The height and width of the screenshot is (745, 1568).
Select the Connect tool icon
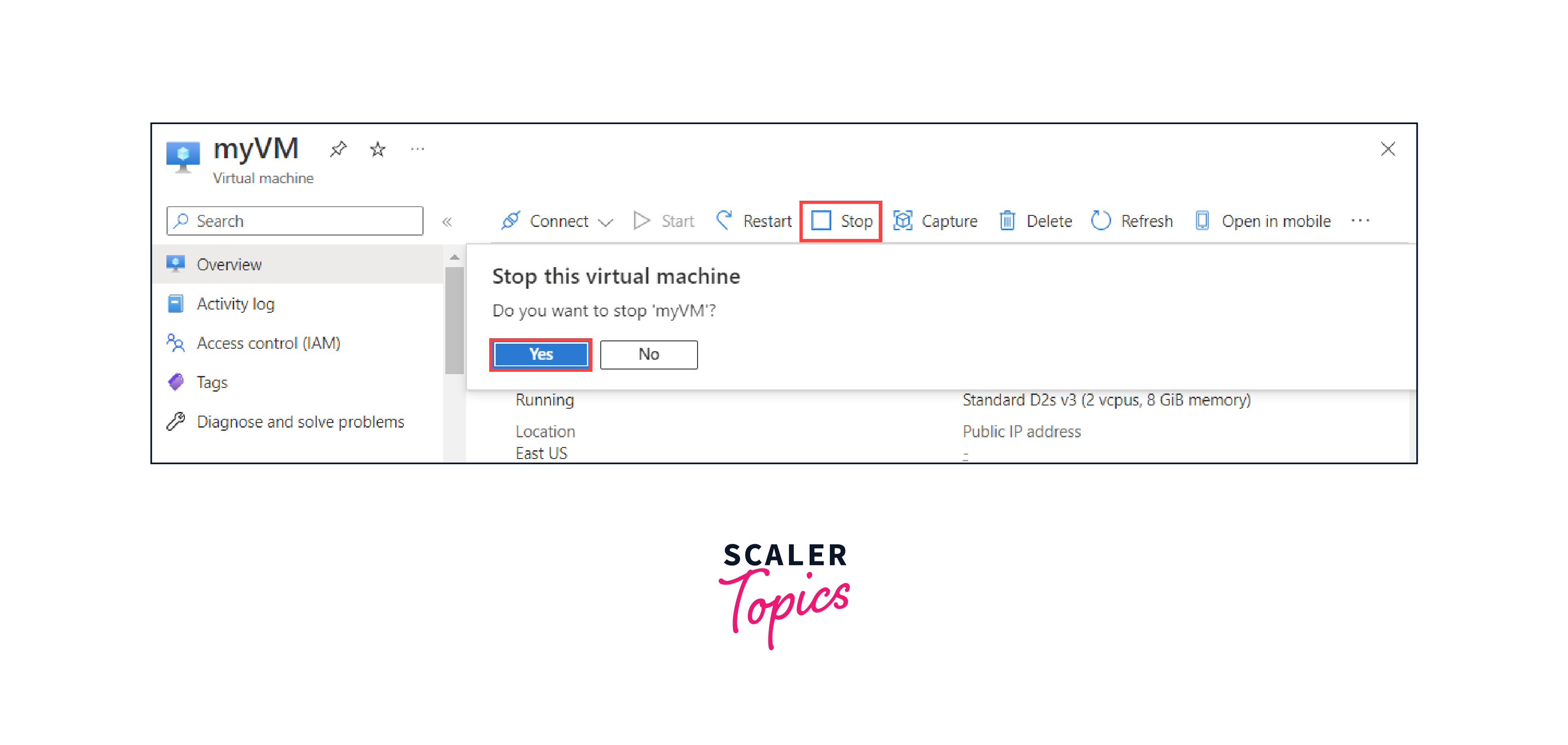507,221
